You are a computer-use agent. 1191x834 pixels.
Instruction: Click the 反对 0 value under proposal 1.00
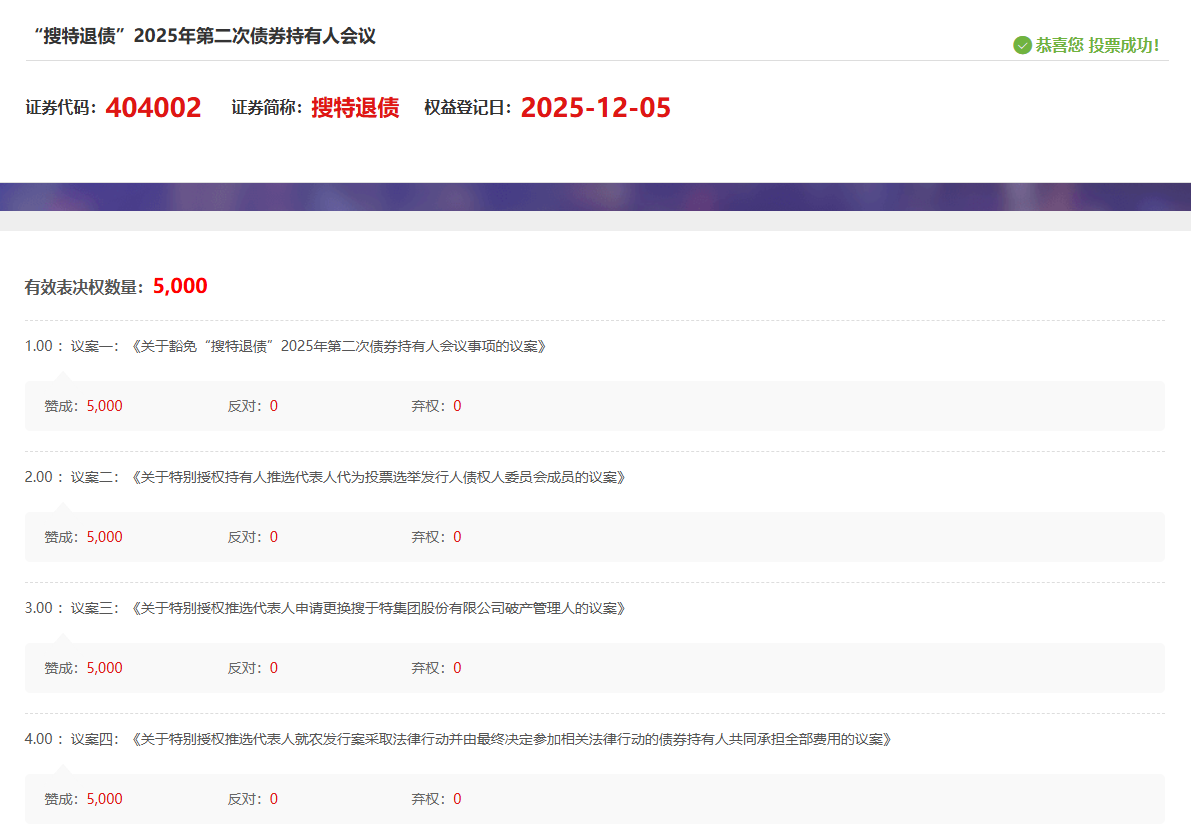click(274, 406)
